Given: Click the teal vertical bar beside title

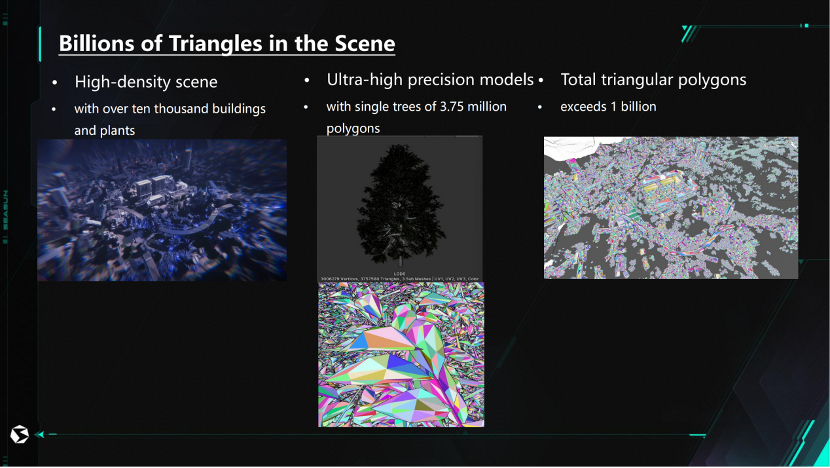Looking at the screenshot, I should coord(40,43).
